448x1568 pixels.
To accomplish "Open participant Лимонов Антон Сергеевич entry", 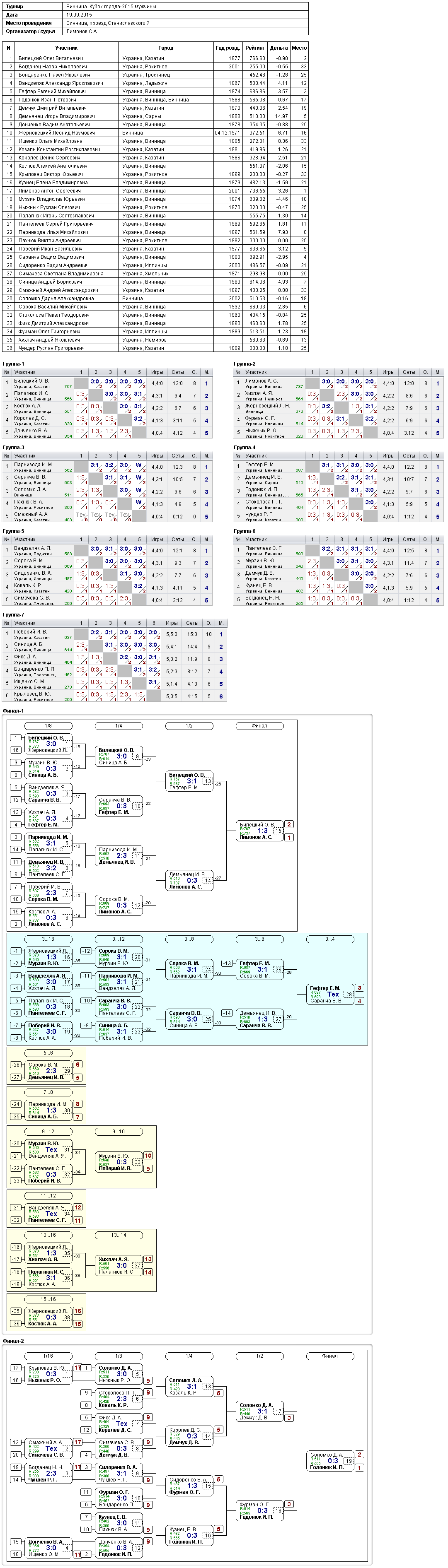I will point(155,190).
